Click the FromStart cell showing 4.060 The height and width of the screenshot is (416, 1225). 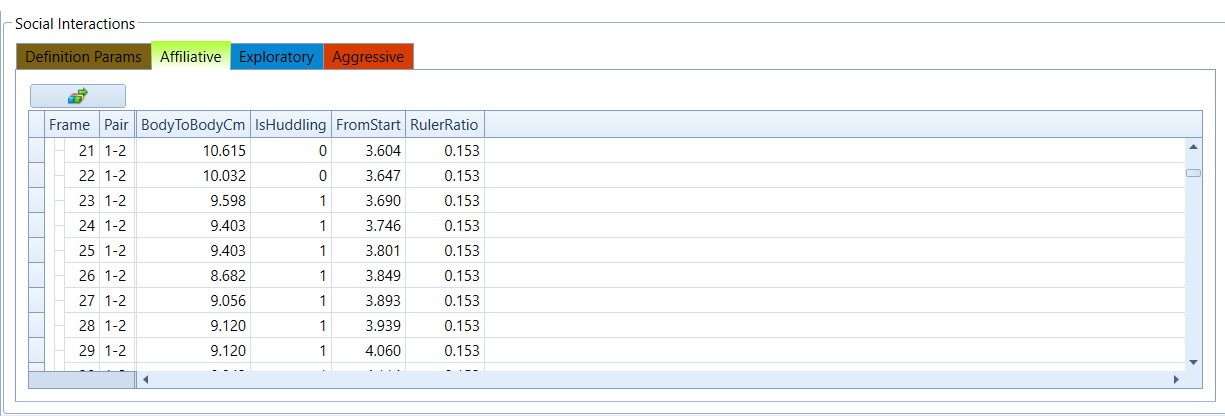368,351
